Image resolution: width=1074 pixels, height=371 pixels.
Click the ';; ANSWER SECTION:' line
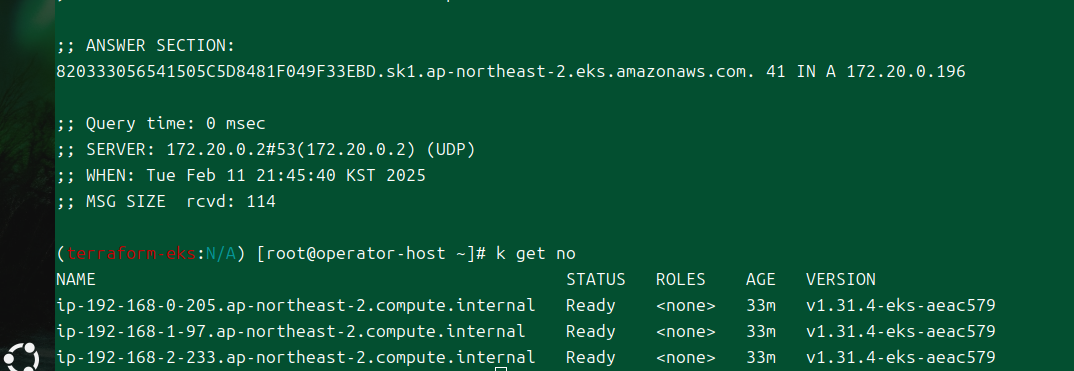coord(146,46)
